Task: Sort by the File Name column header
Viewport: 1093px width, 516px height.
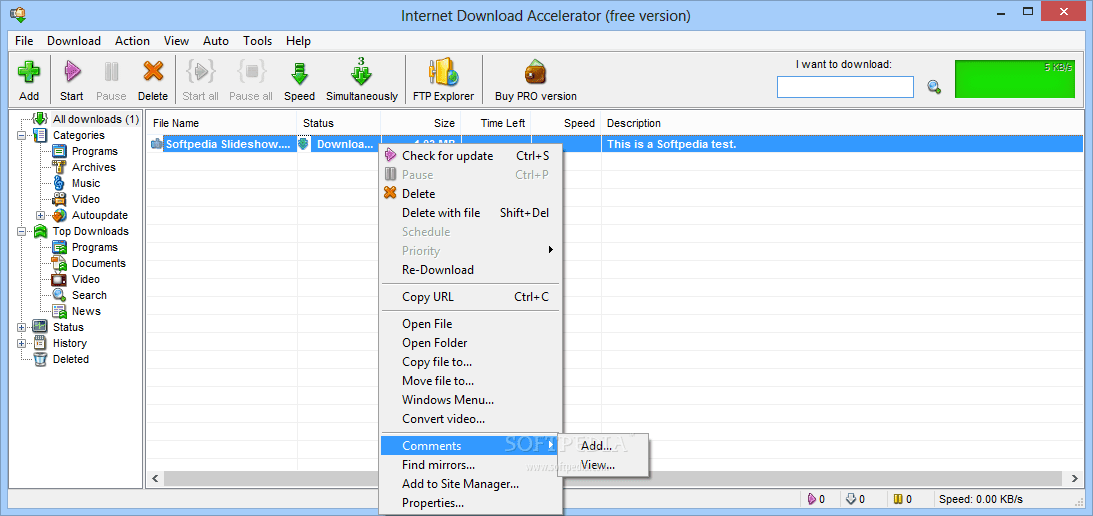Action: tap(222, 123)
